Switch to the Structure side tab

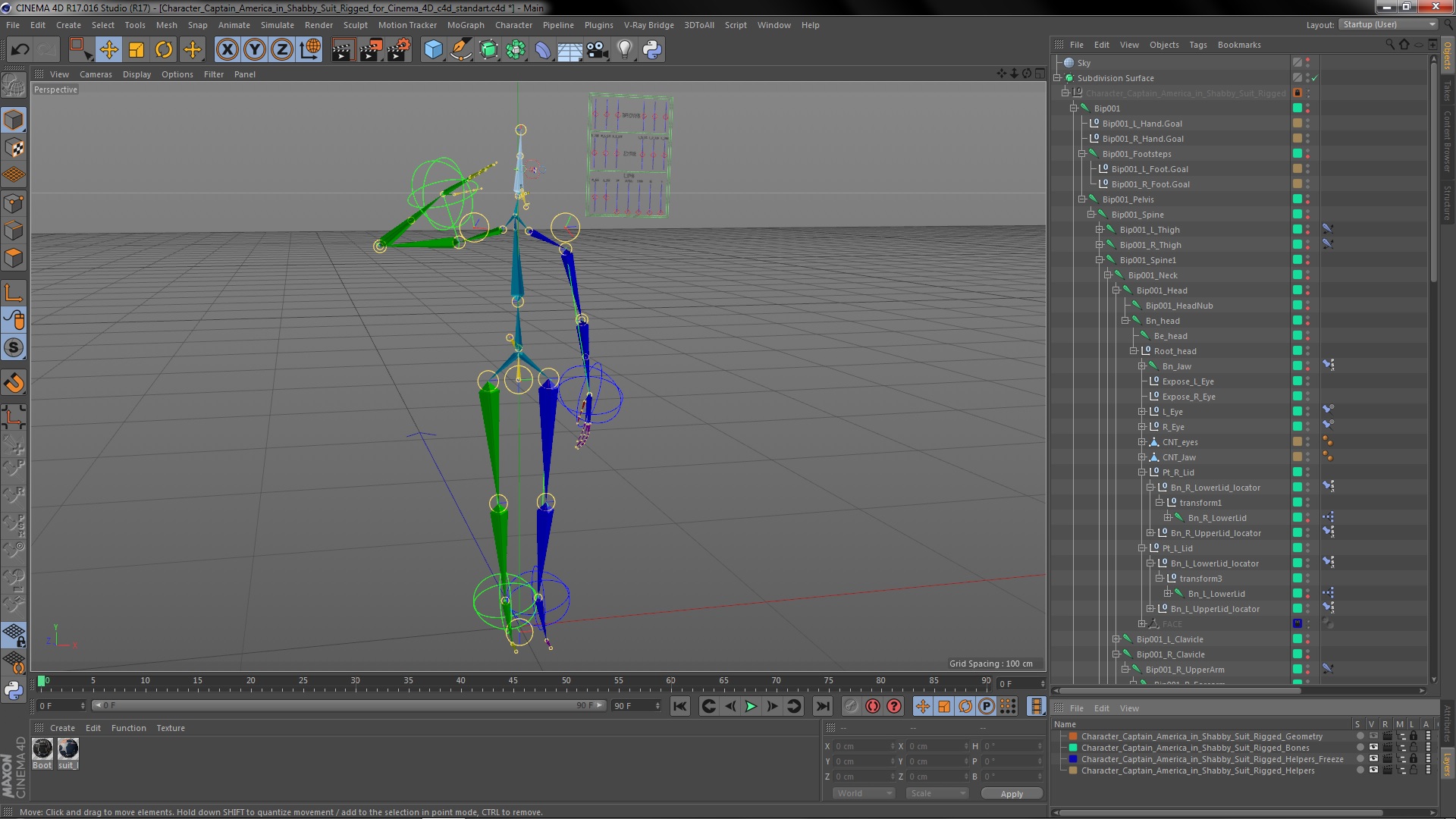(1447, 203)
